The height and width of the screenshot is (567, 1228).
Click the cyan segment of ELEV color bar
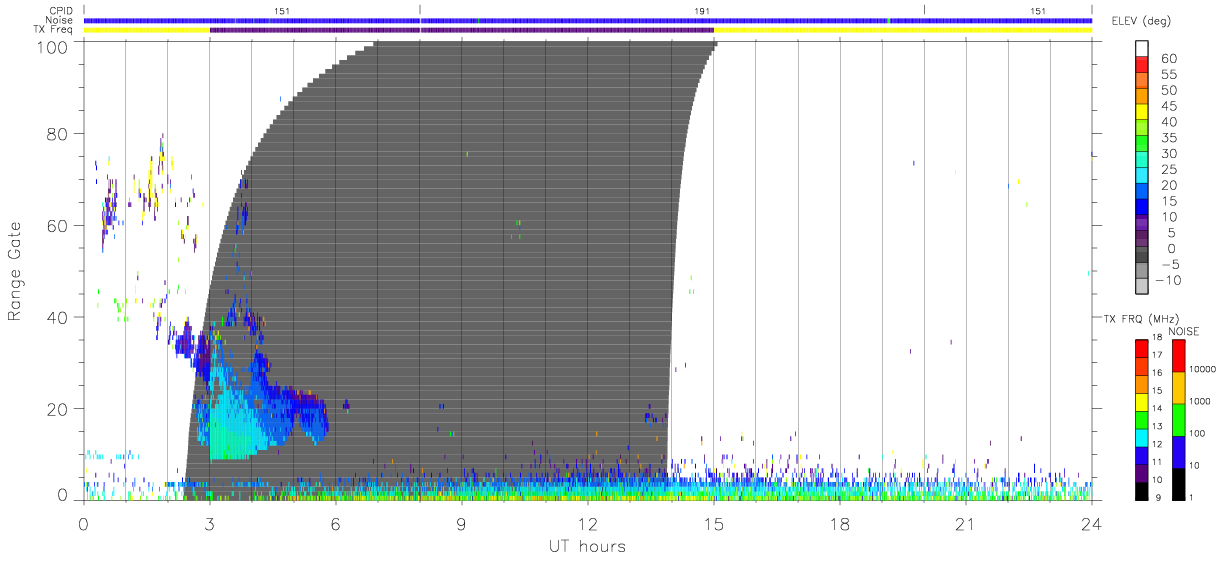(1142, 175)
